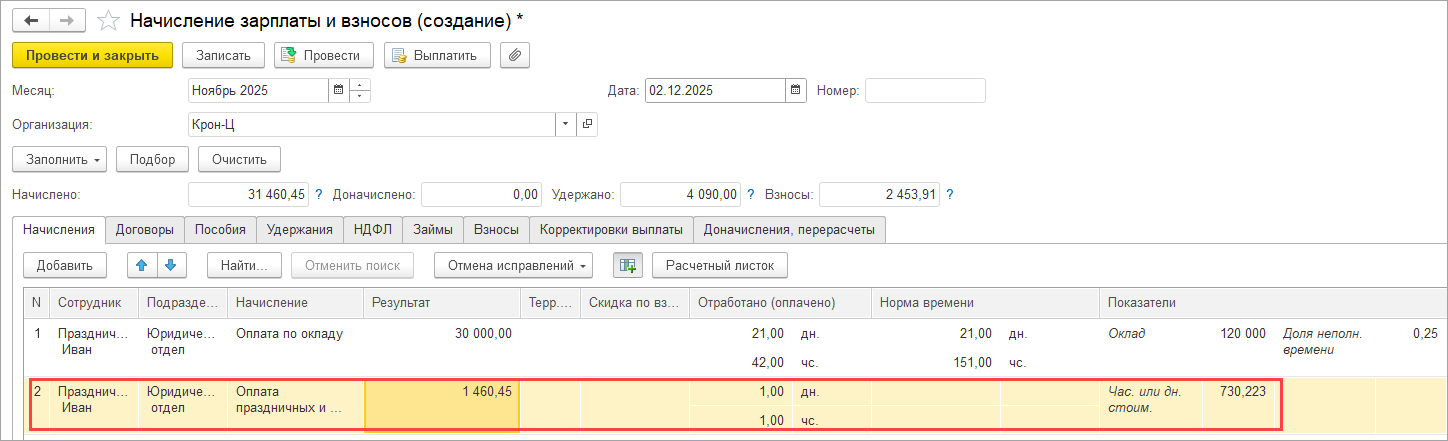Click Записать button
Screen dimensions: 1448x441
point(223,55)
